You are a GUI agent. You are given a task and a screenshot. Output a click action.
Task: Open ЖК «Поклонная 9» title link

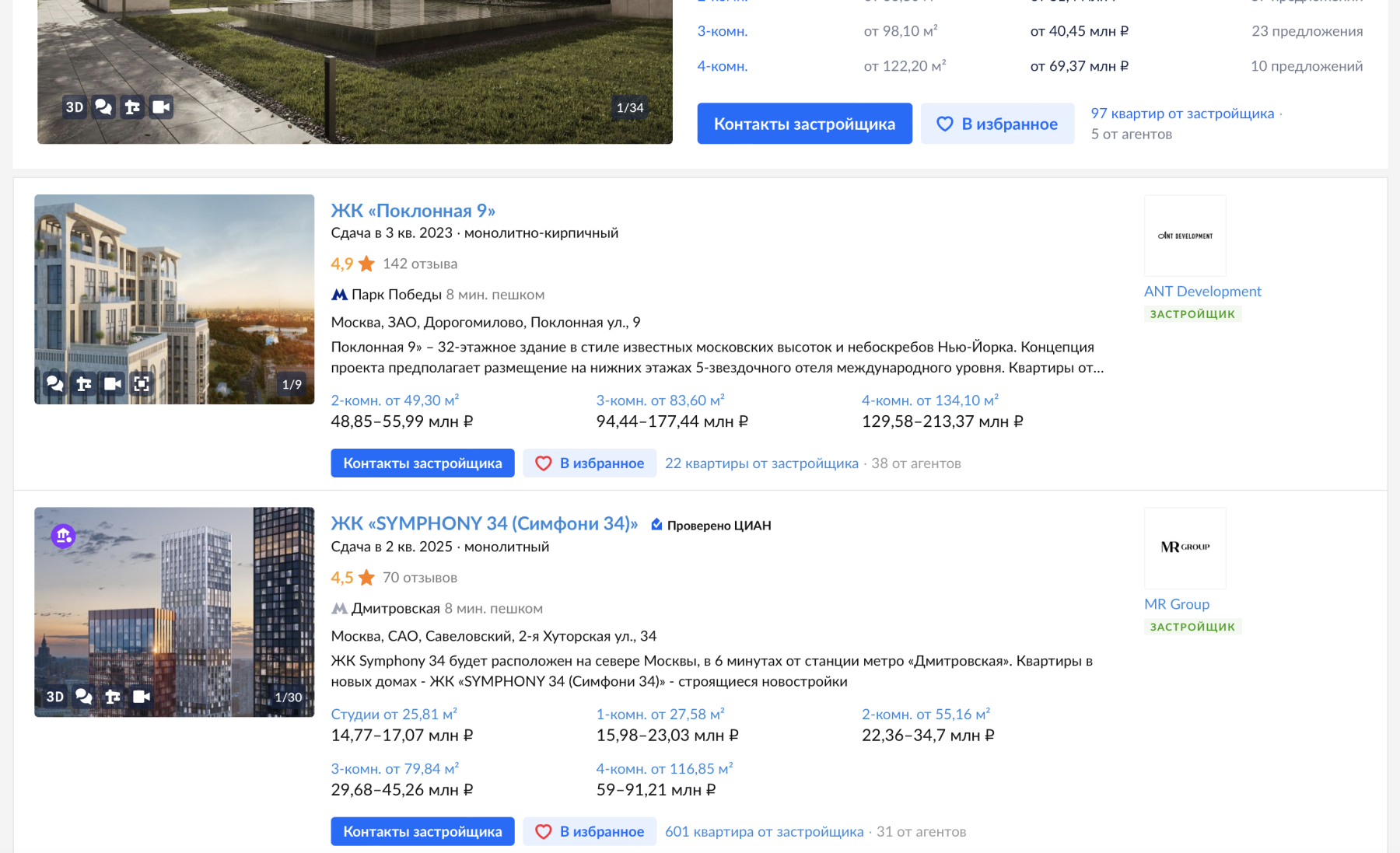(413, 211)
